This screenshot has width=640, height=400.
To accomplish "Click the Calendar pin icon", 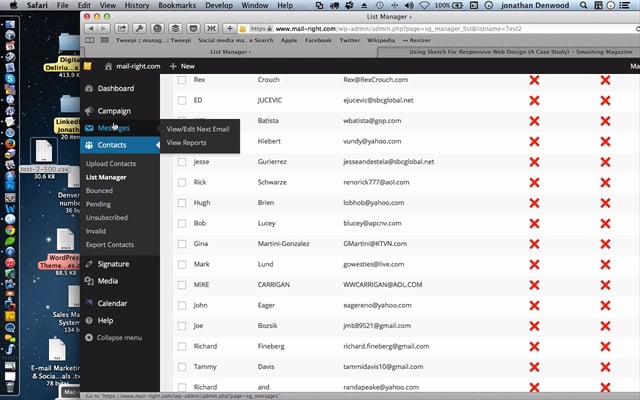I will (x=89, y=303).
